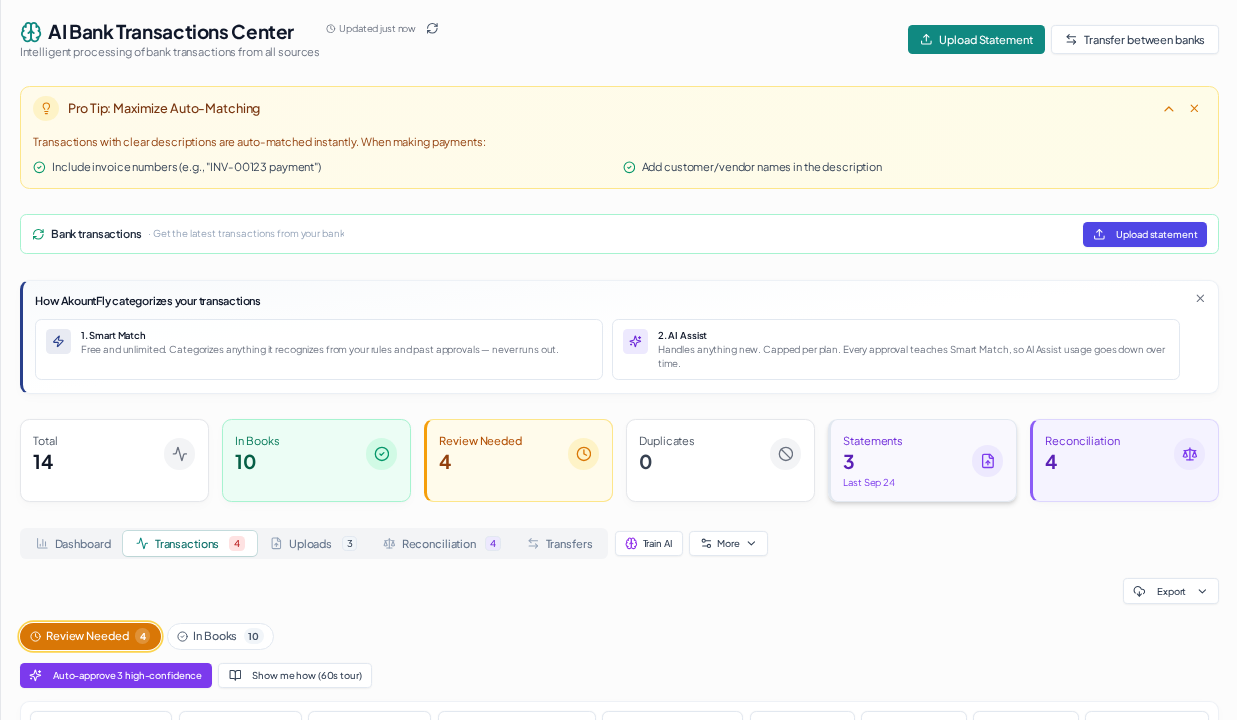Screen dimensions: 1237x720
Task: Click the purple Upload statement button
Action: coord(1144,234)
